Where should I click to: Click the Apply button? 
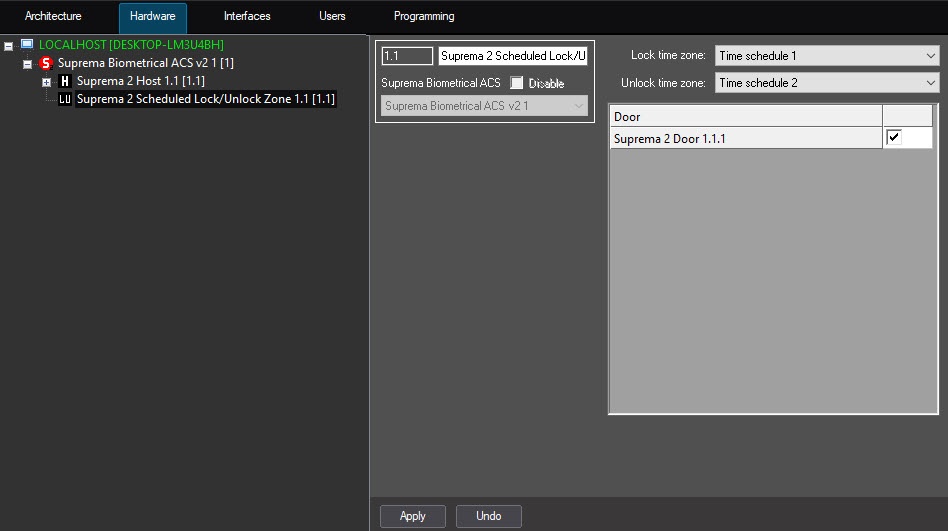(412, 516)
